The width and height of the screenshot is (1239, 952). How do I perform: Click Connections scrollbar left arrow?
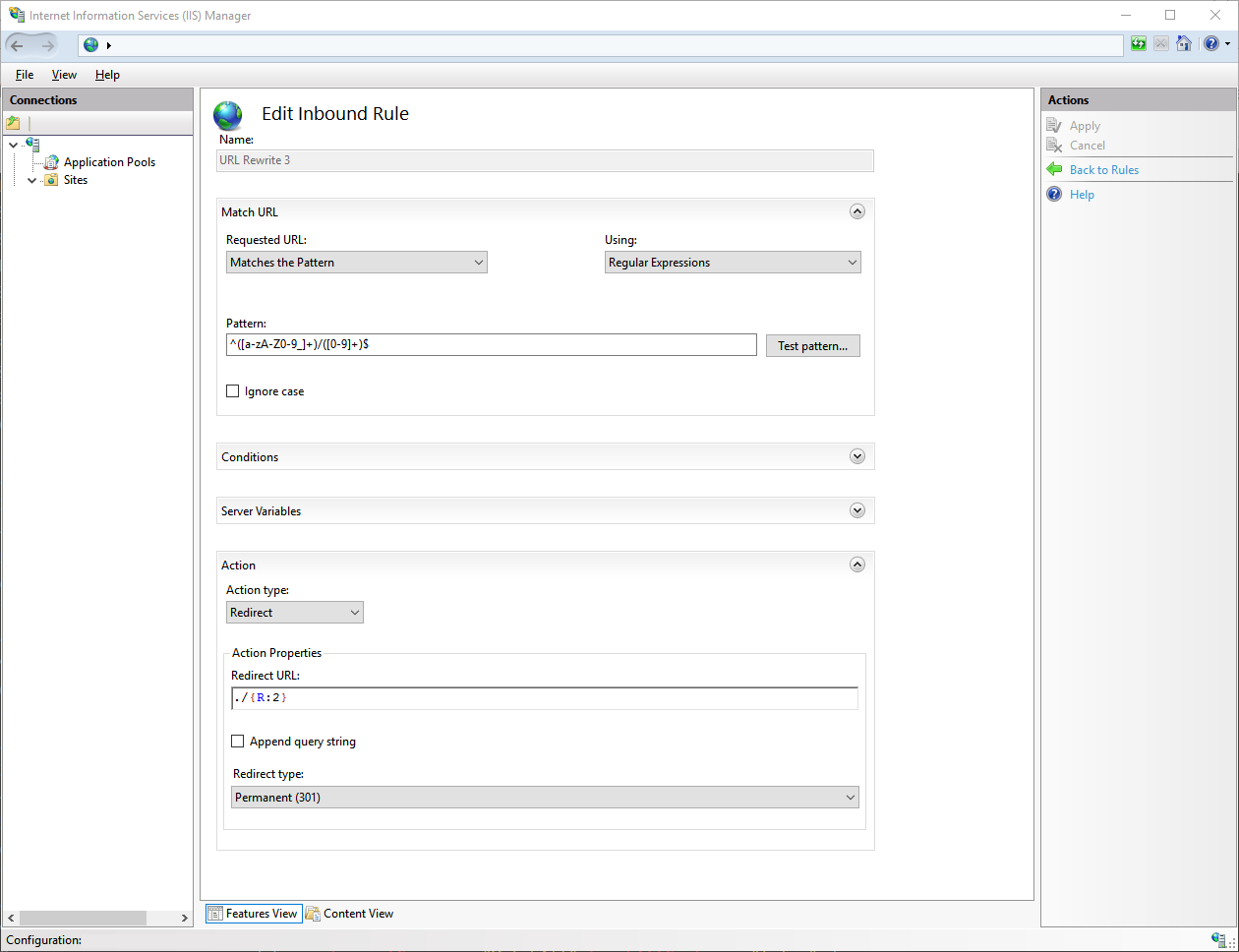click(x=11, y=918)
